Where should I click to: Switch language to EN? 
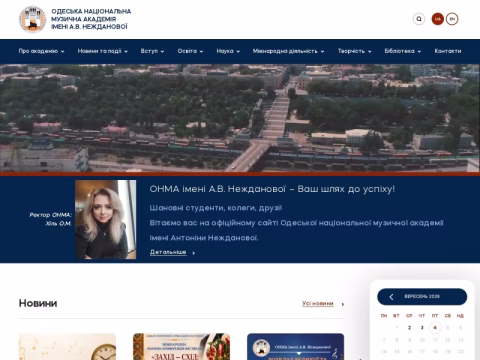pos(452,19)
